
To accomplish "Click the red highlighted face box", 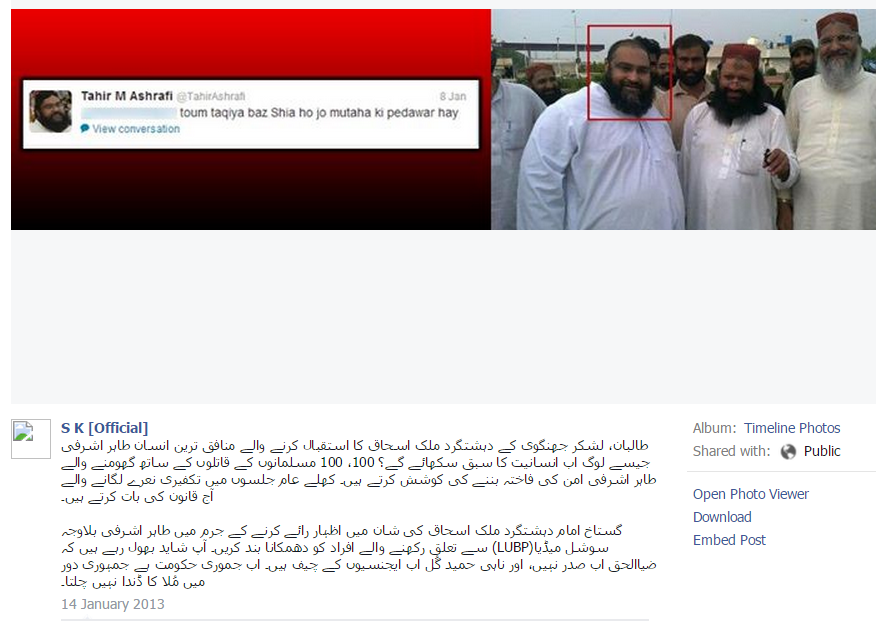I will pos(629,72).
